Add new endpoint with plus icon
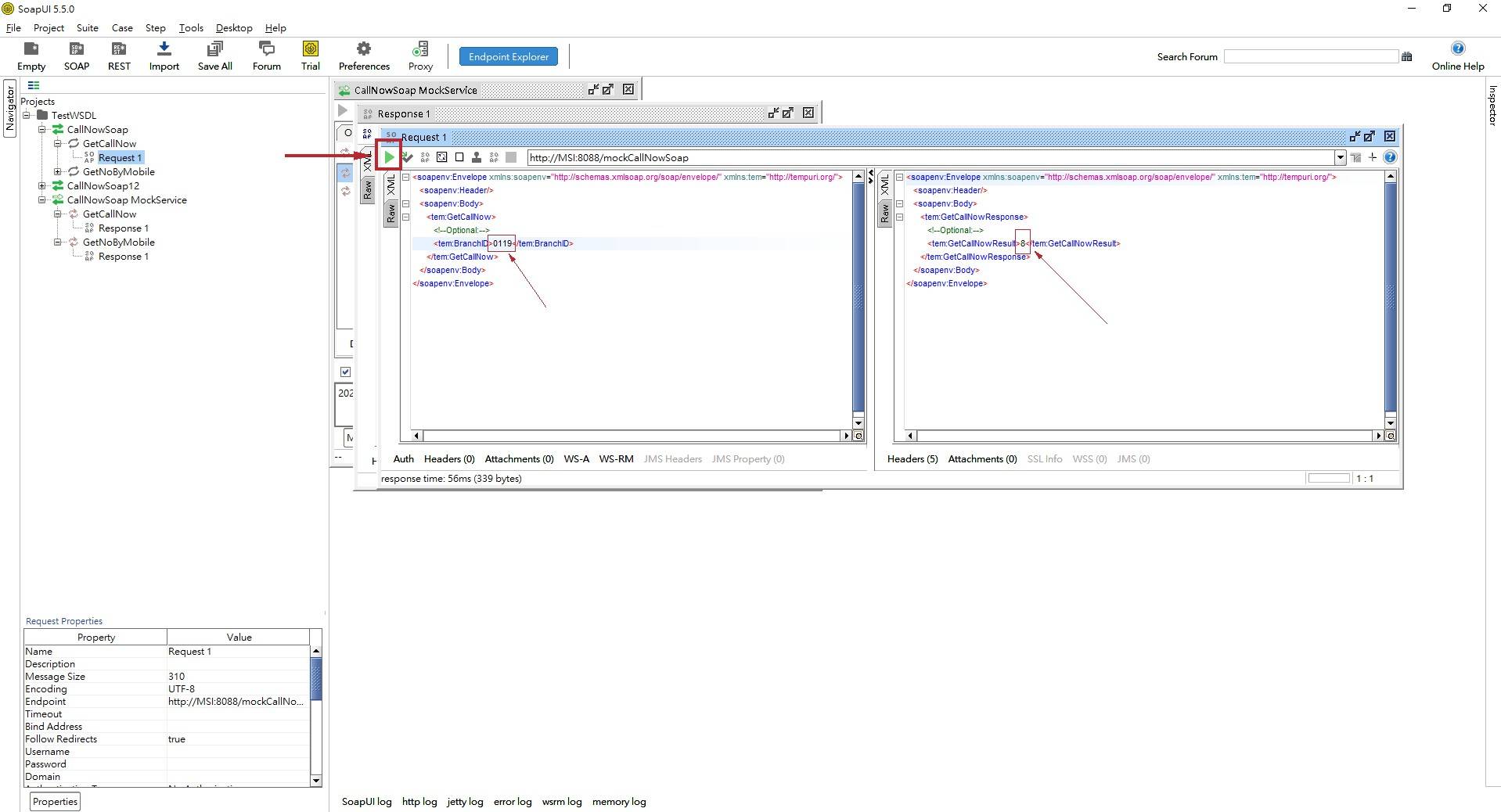 coord(1372,157)
